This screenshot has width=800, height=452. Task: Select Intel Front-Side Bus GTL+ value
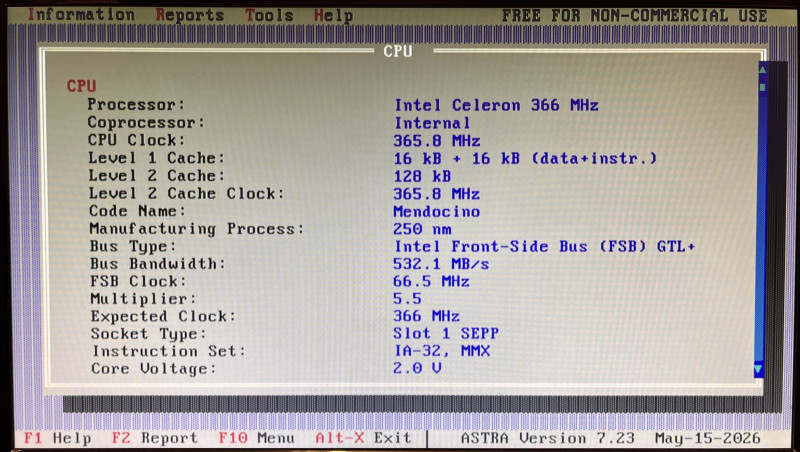(545, 247)
